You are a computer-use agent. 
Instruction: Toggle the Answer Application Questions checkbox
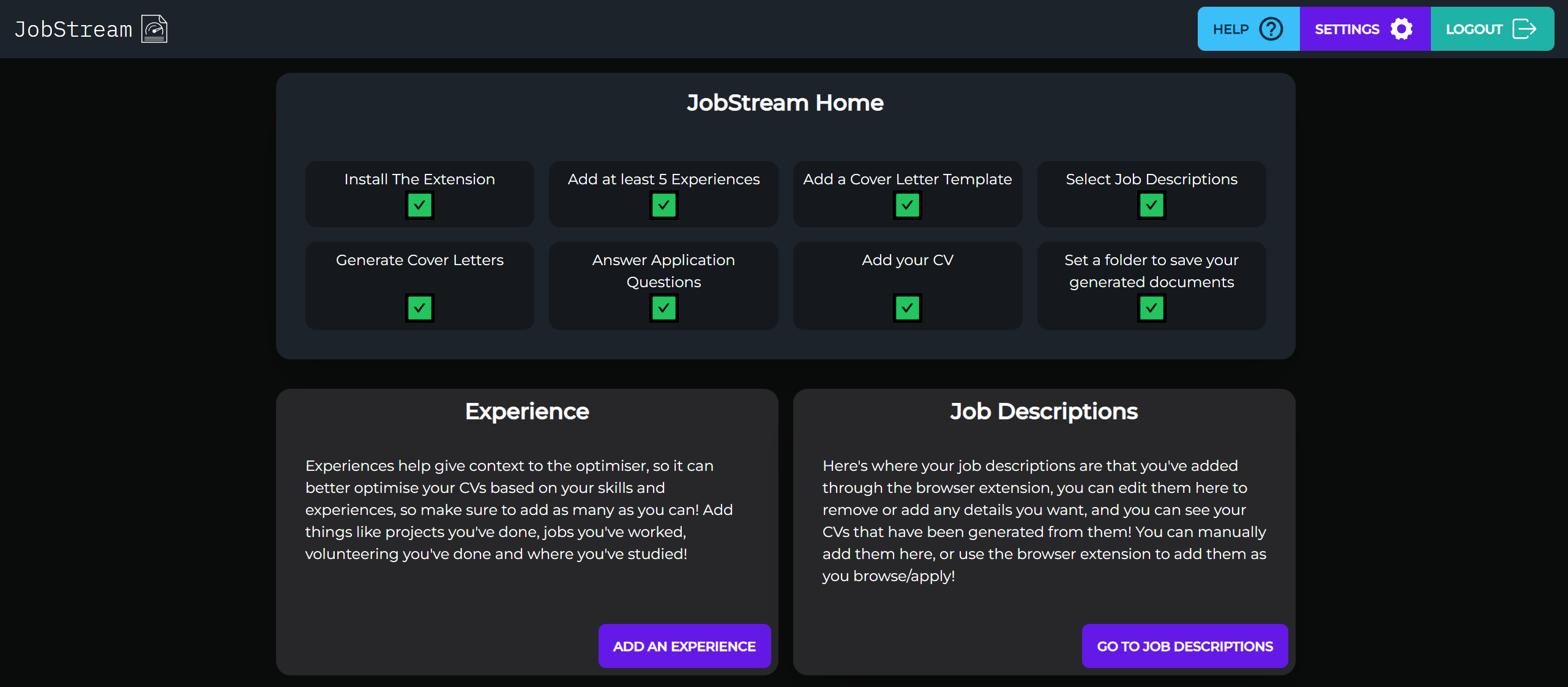click(x=663, y=308)
